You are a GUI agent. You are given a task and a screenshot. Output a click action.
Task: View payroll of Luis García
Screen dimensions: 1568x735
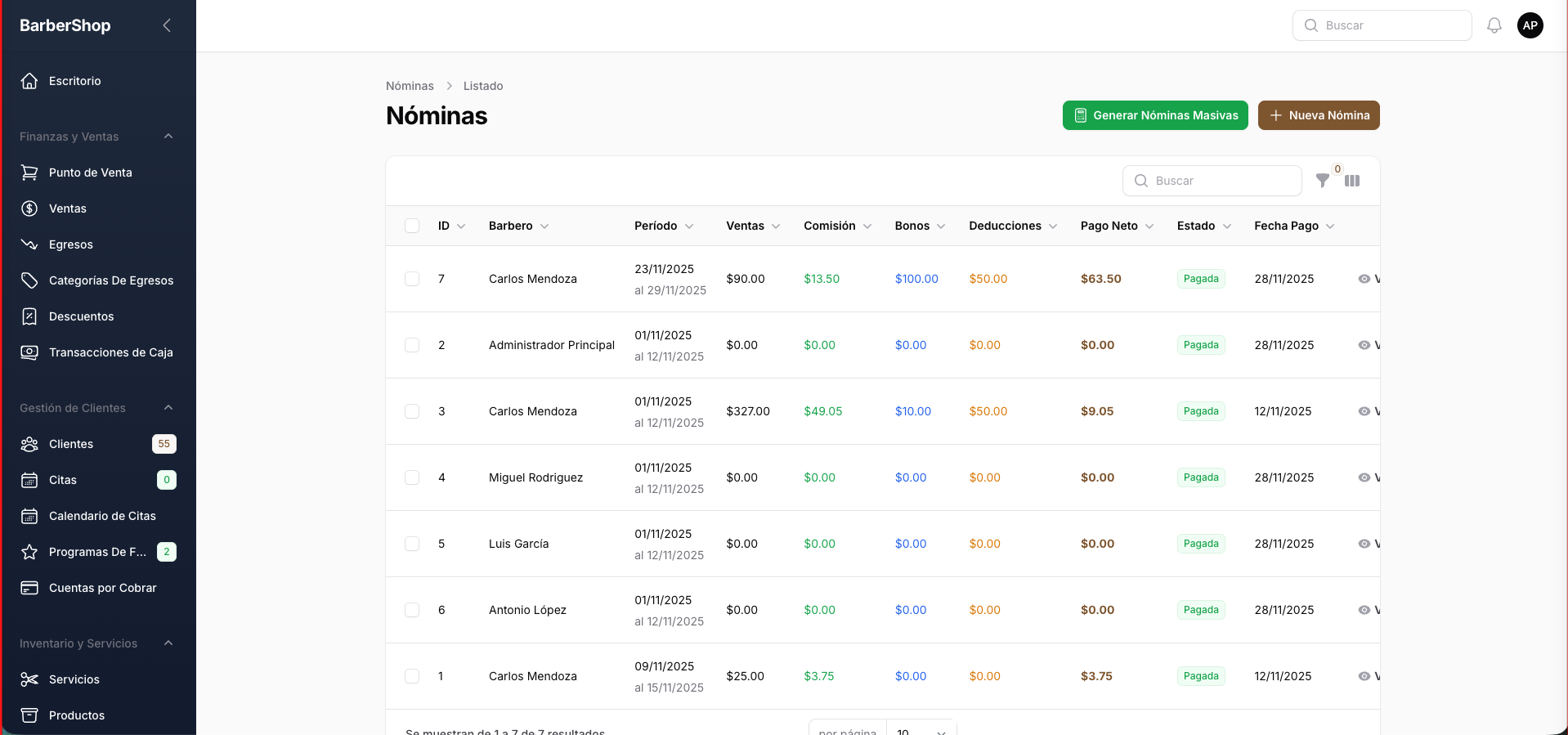click(x=1369, y=544)
